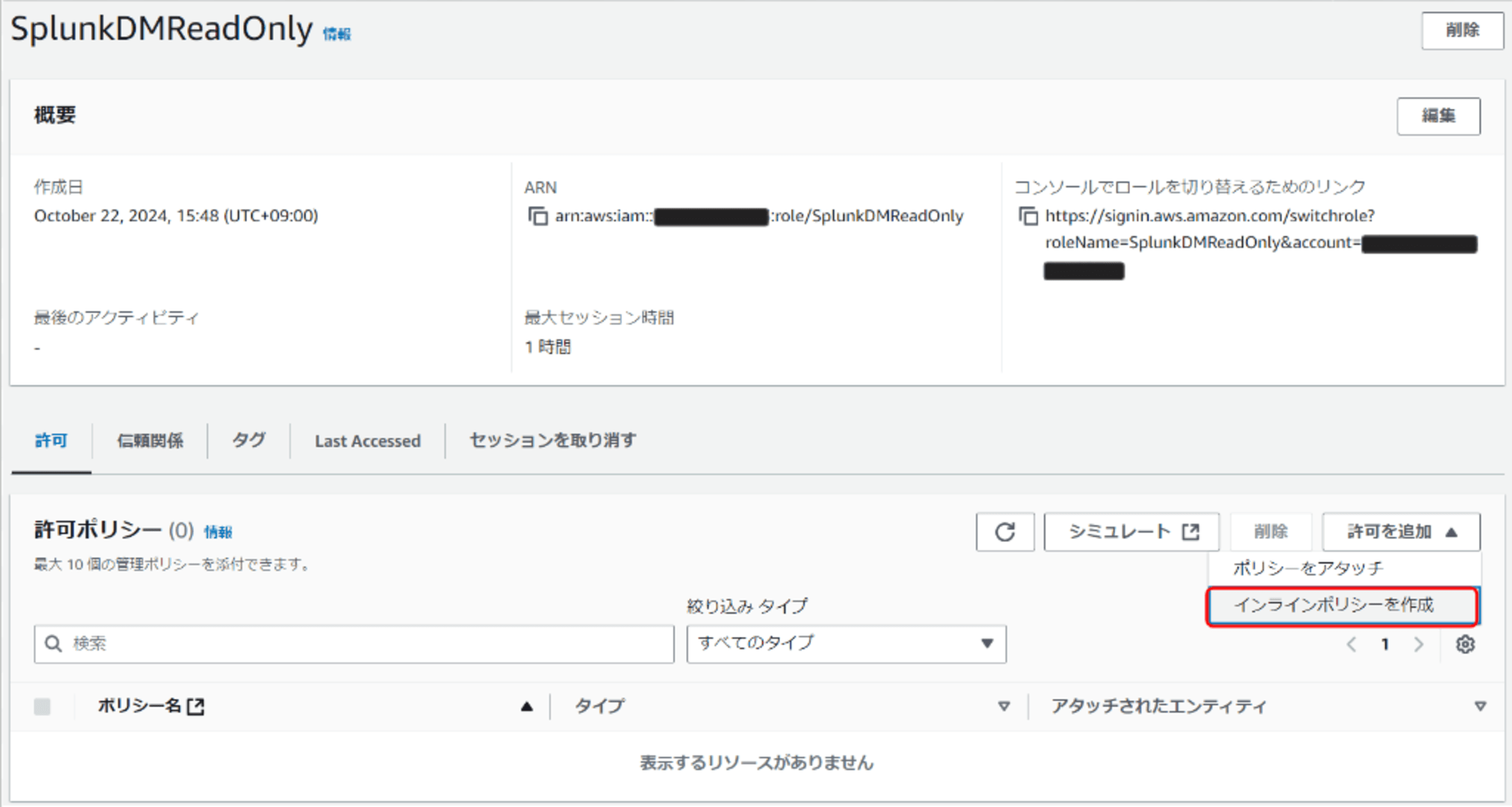Image resolution: width=1512 pixels, height=807 pixels.
Task: Switch to the 許可 tab
Action: [x=51, y=441]
